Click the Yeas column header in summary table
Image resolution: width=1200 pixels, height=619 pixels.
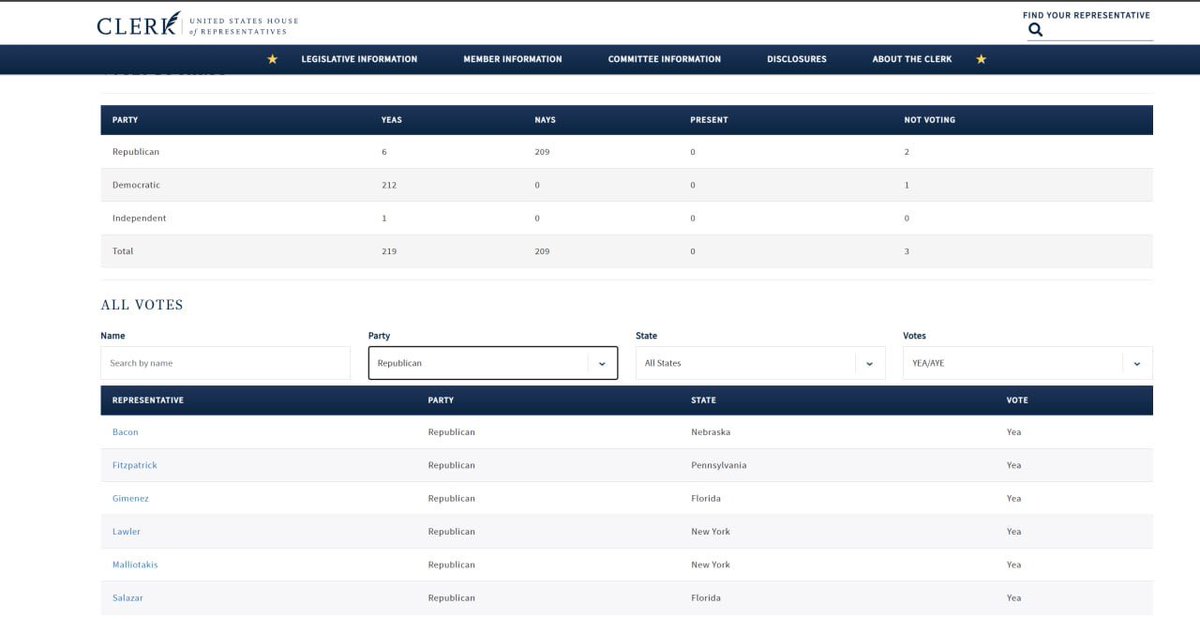pos(392,120)
